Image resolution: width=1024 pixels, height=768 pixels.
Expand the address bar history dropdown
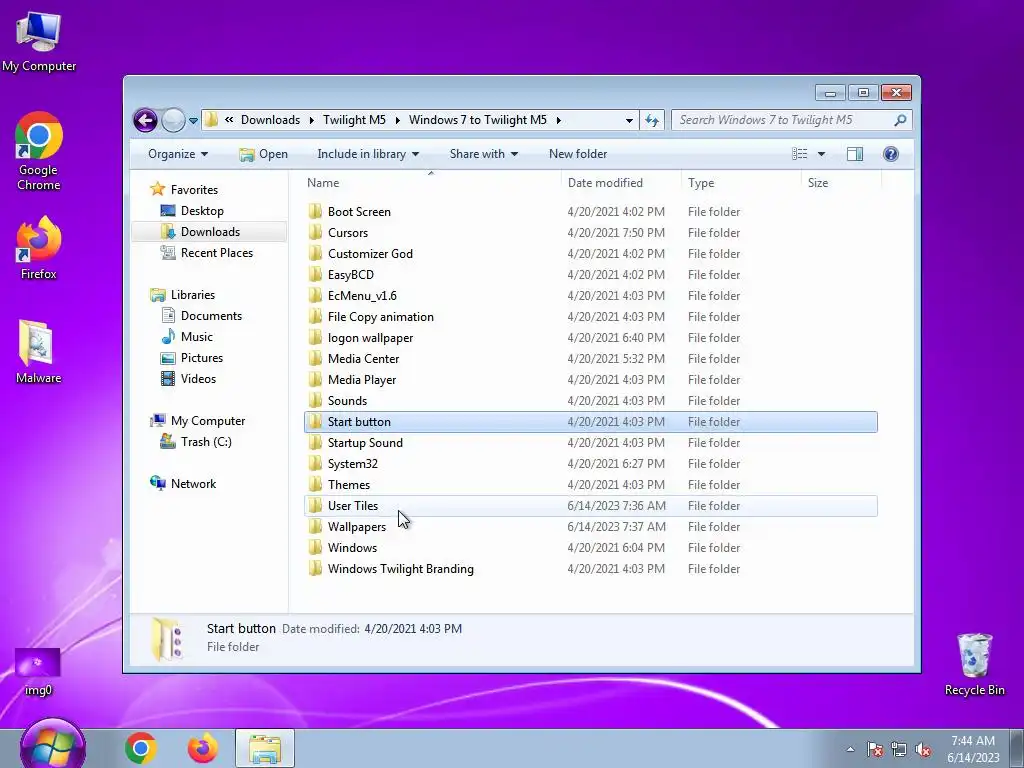[x=629, y=120]
